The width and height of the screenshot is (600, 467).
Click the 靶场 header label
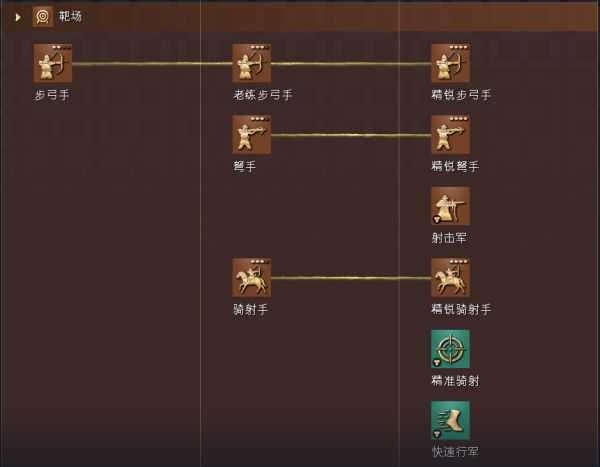[70, 16]
